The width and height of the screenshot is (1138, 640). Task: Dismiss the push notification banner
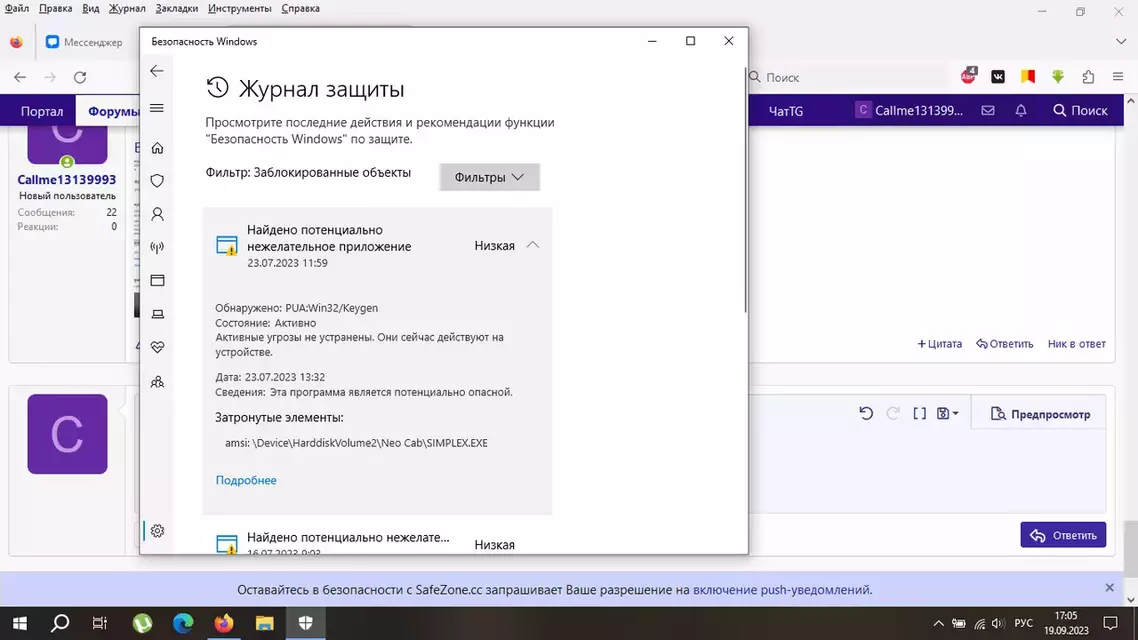click(x=1109, y=588)
